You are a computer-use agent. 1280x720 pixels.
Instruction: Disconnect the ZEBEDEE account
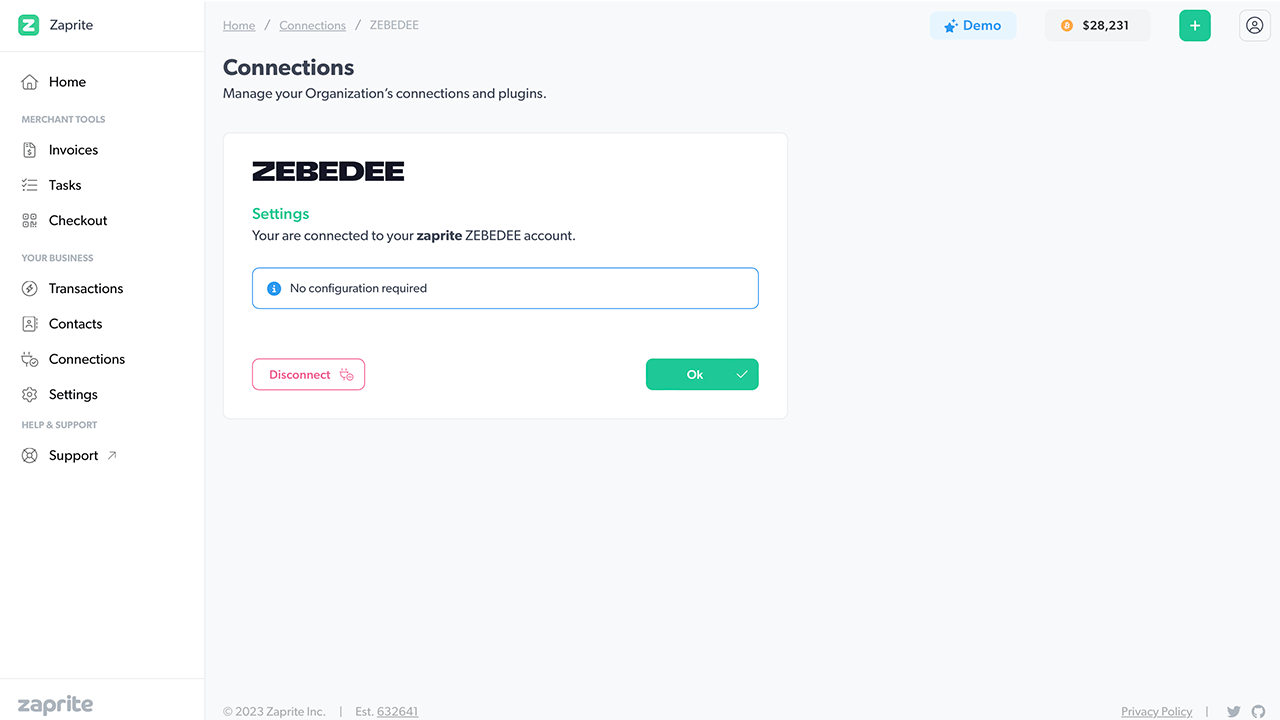(x=308, y=374)
